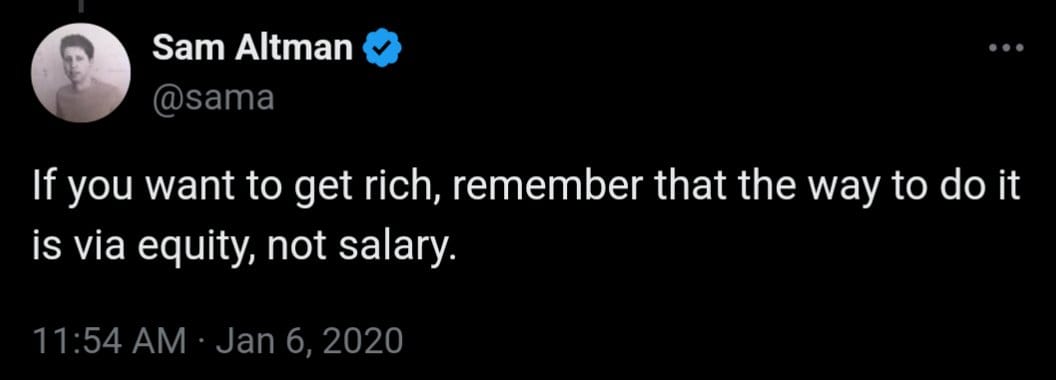
Task: Click the Jan 6, 2020 date
Action: click(x=310, y=341)
